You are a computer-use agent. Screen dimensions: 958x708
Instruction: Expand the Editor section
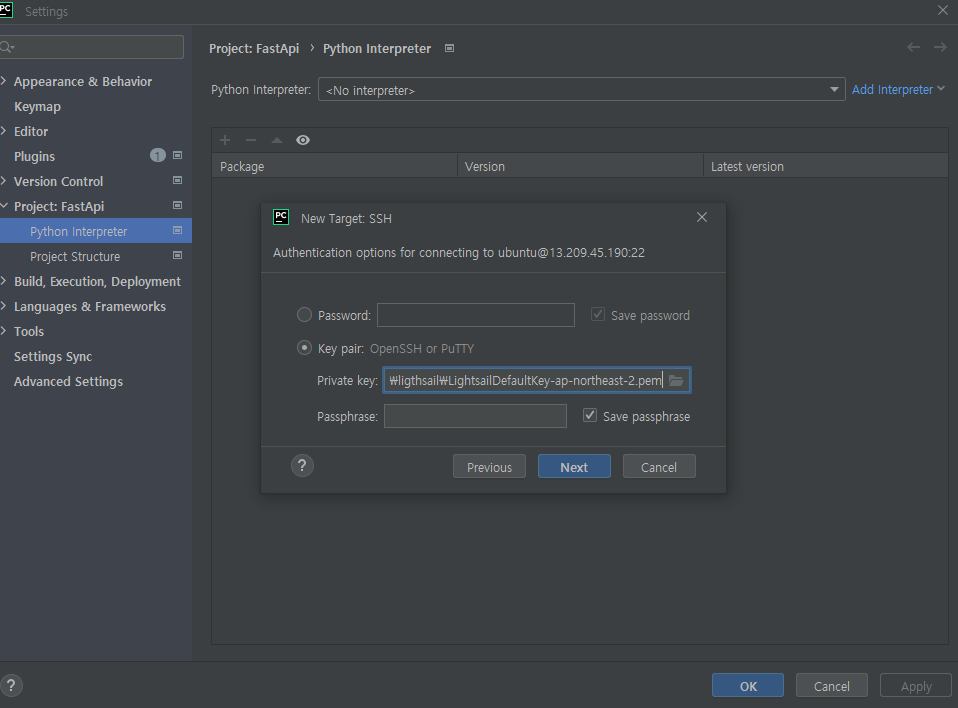pos(4,131)
